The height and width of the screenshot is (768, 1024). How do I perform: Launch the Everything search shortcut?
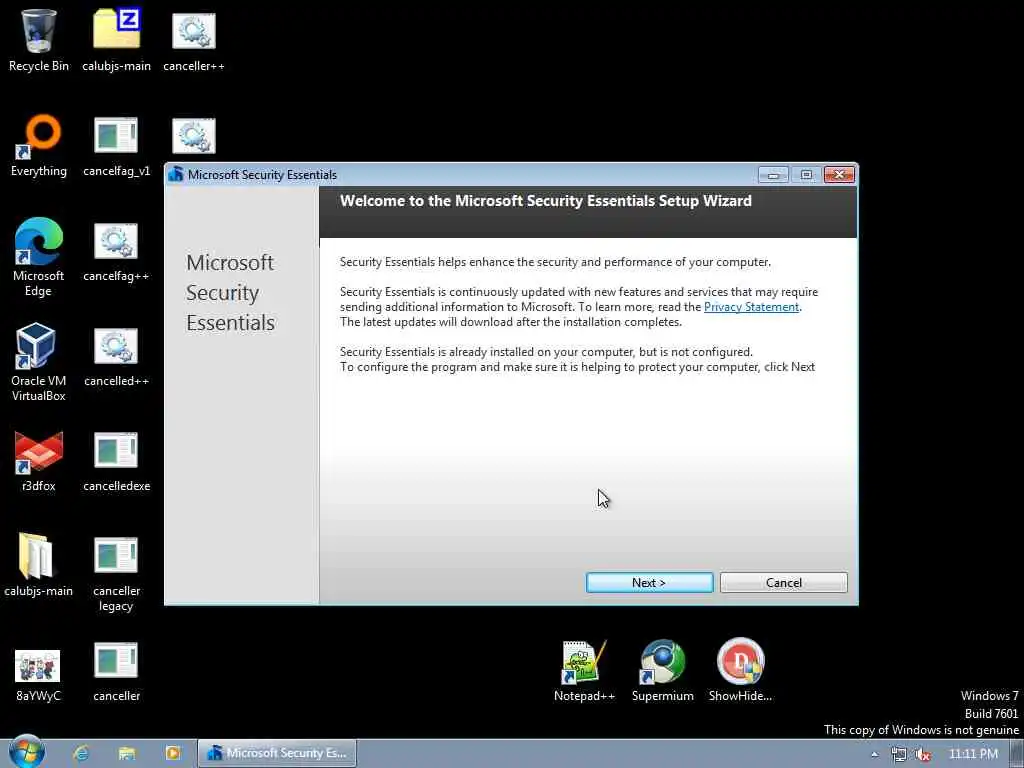click(39, 145)
